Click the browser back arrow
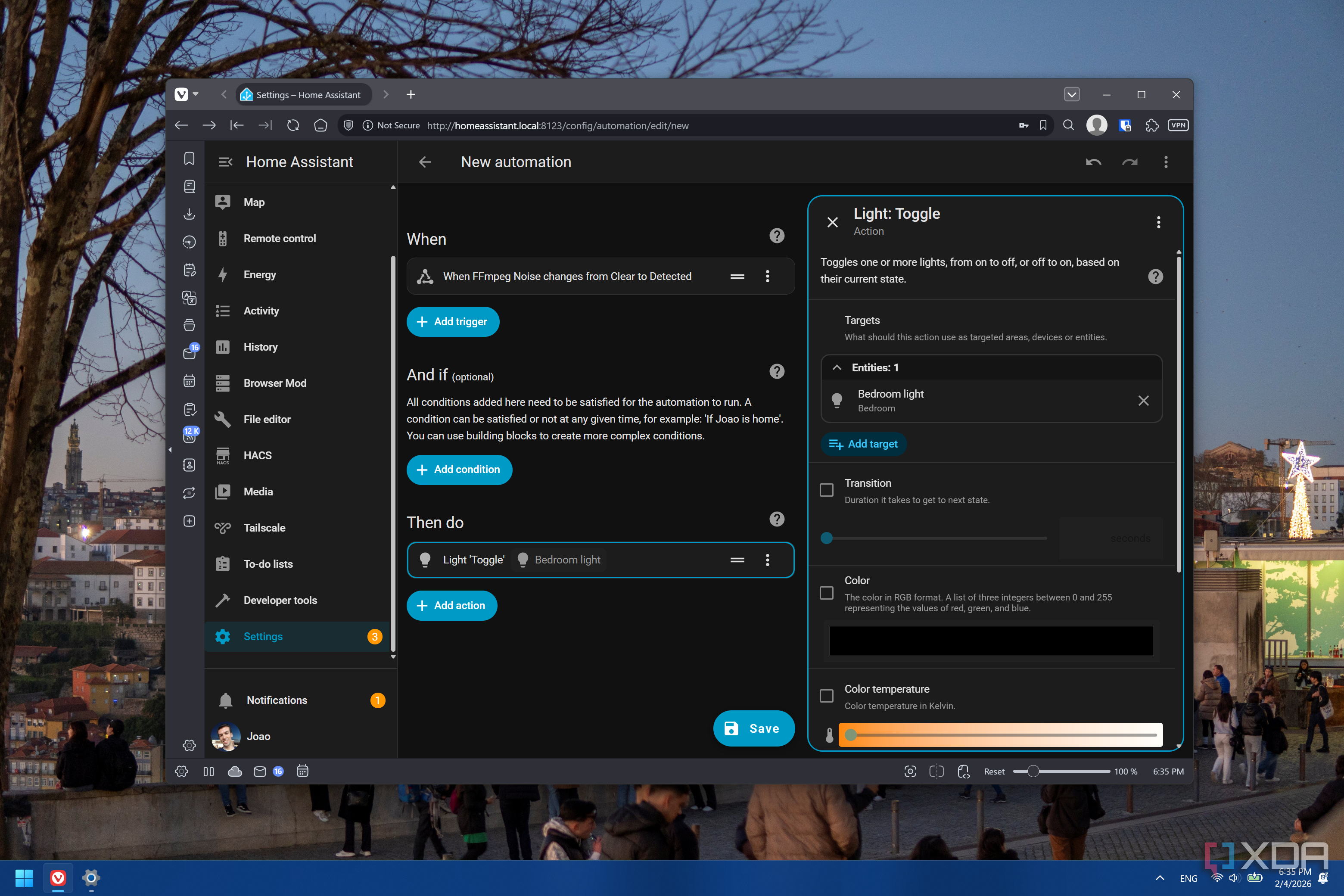The width and height of the screenshot is (1344, 896). coord(182,126)
